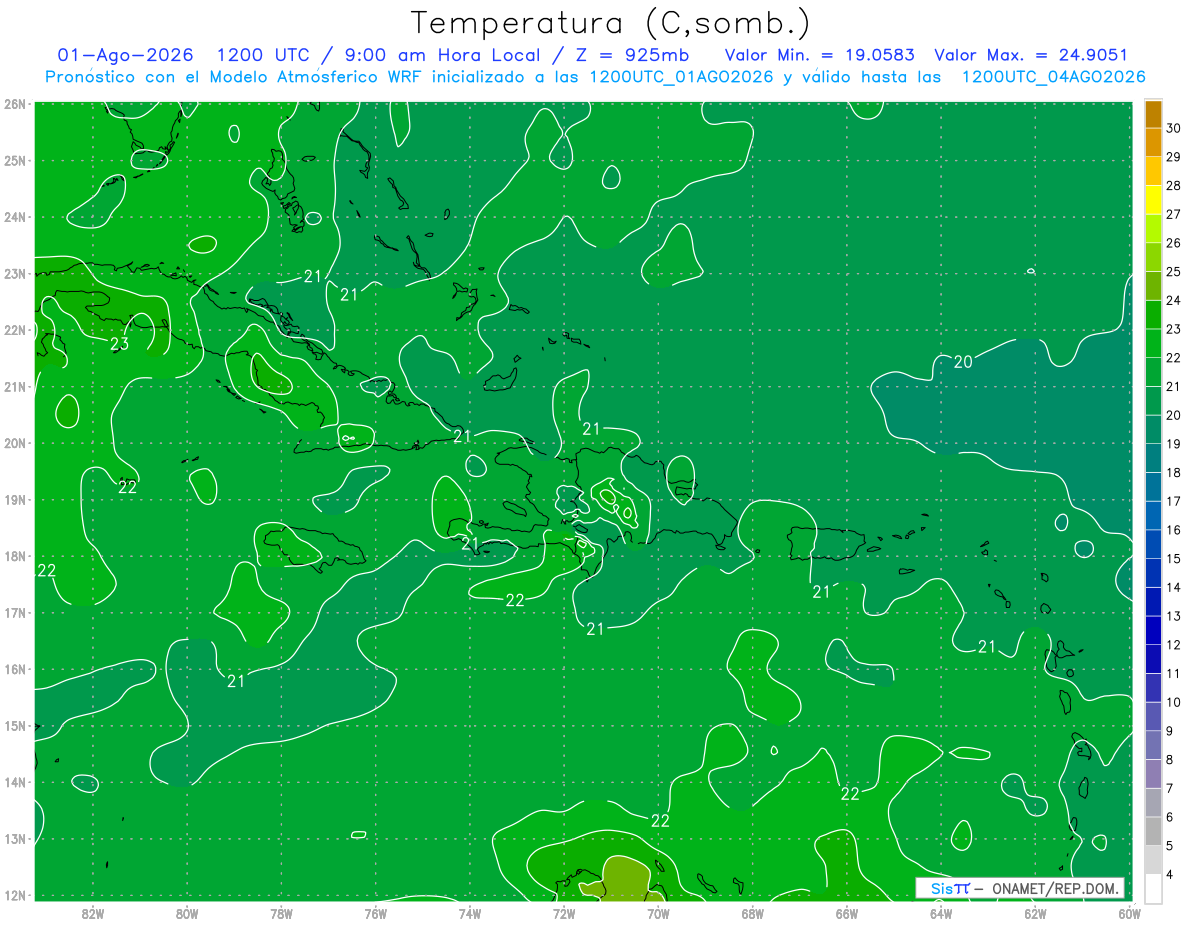
Task: Click the '17N' latitude axis label
Action: [15, 612]
